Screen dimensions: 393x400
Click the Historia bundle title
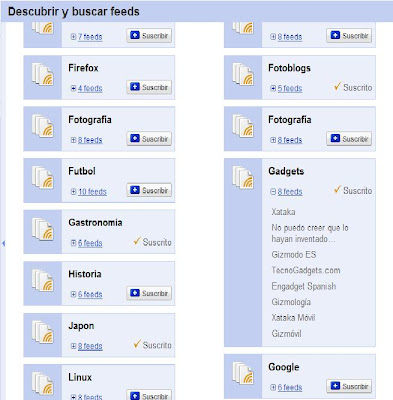point(85,274)
